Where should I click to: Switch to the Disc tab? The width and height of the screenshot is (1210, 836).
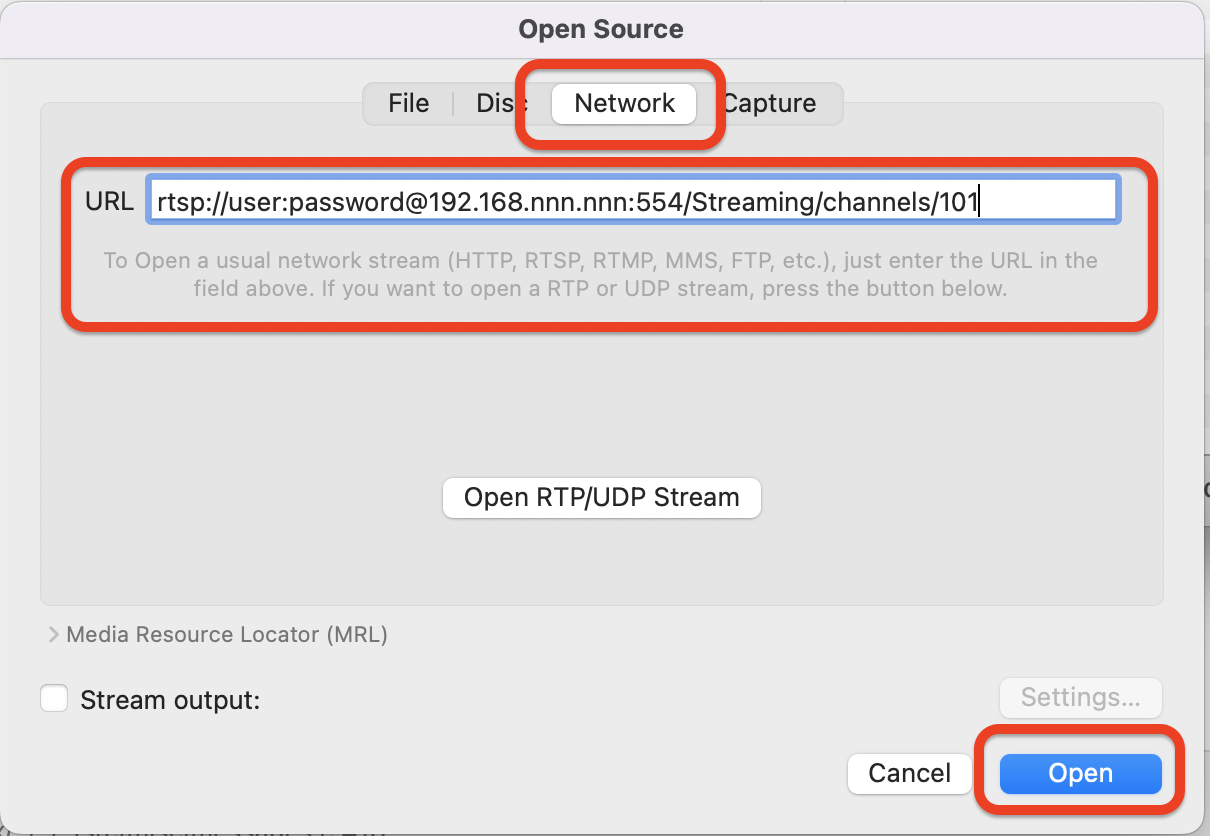coord(497,103)
